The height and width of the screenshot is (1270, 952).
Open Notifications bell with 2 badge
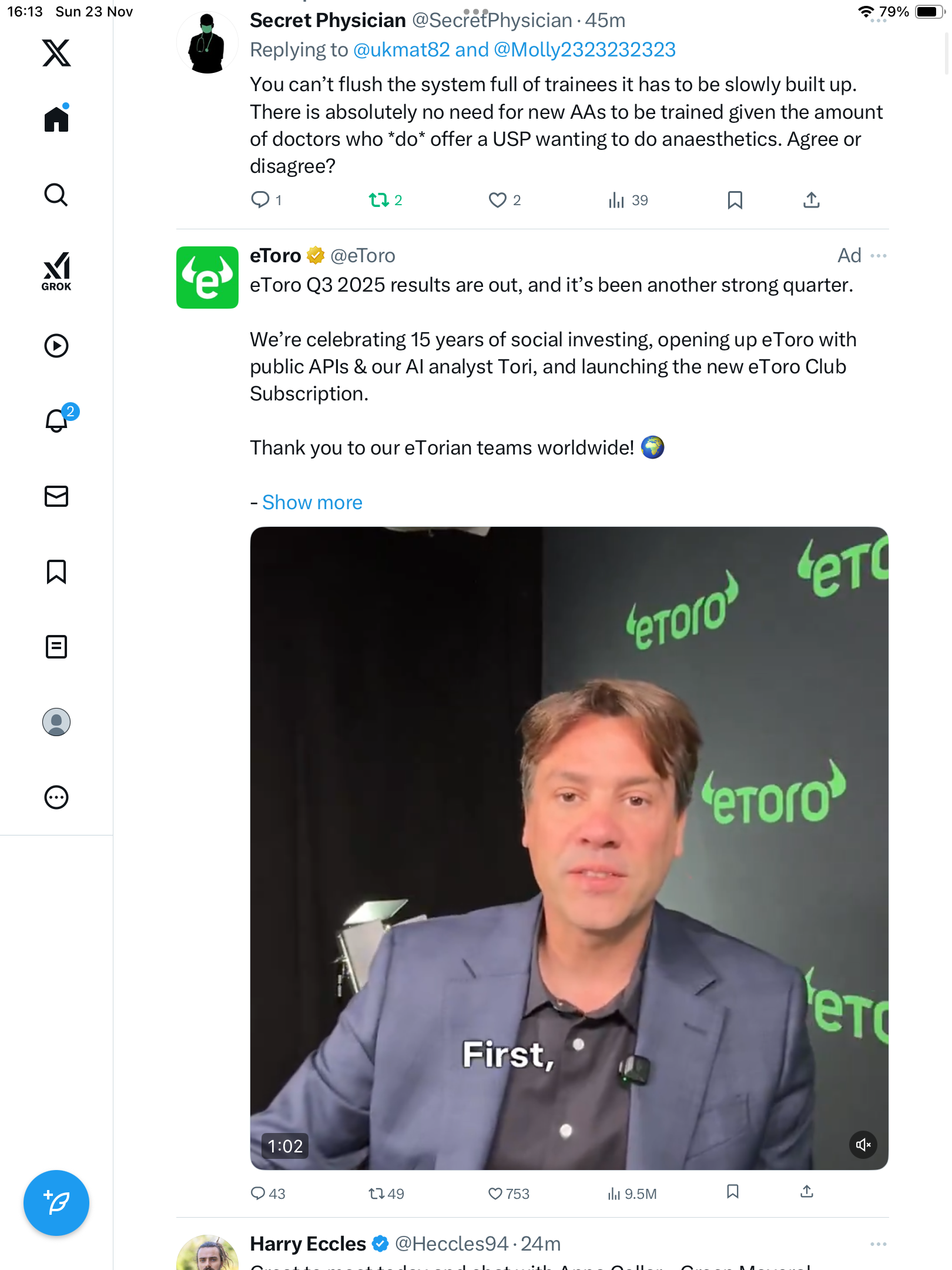coord(57,420)
